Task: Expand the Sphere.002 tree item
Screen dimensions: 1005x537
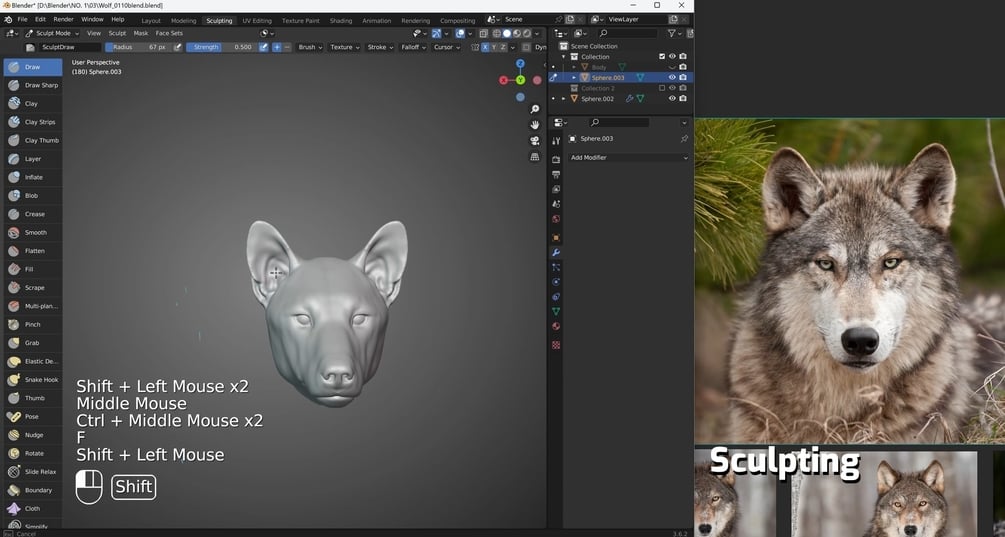Action: click(x=564, y=99)
